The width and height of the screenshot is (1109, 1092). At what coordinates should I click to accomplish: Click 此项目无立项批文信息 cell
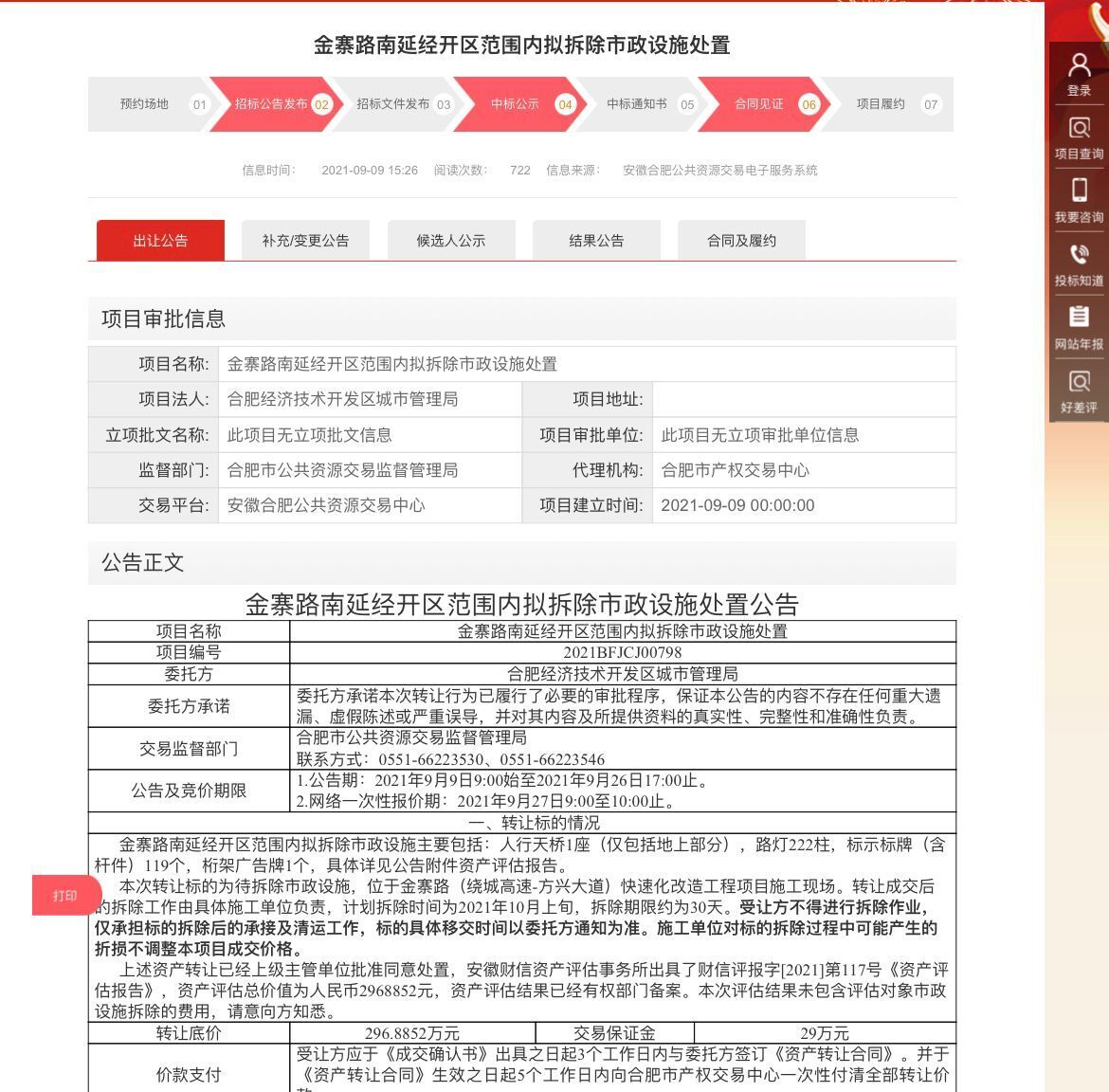tap(309, 435)
